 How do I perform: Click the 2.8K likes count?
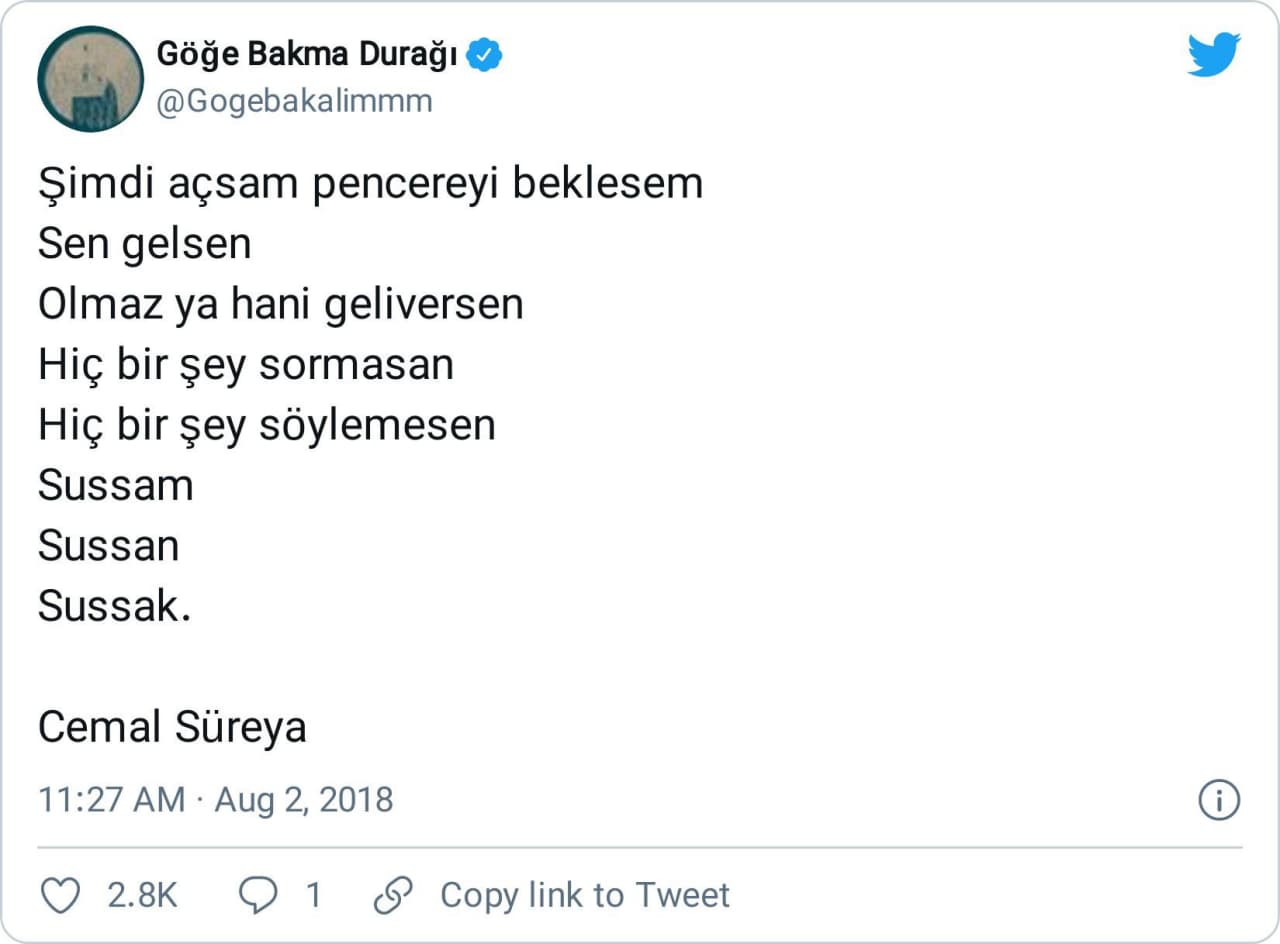[x=142, y=895]
